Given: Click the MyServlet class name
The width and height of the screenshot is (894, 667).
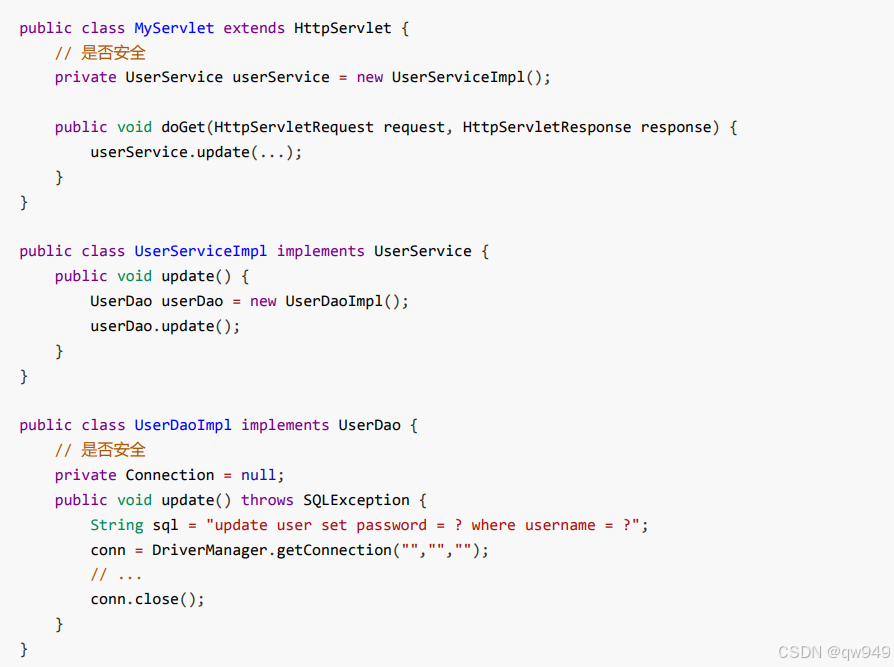Looking at the screenshot, I should [174, 28].
